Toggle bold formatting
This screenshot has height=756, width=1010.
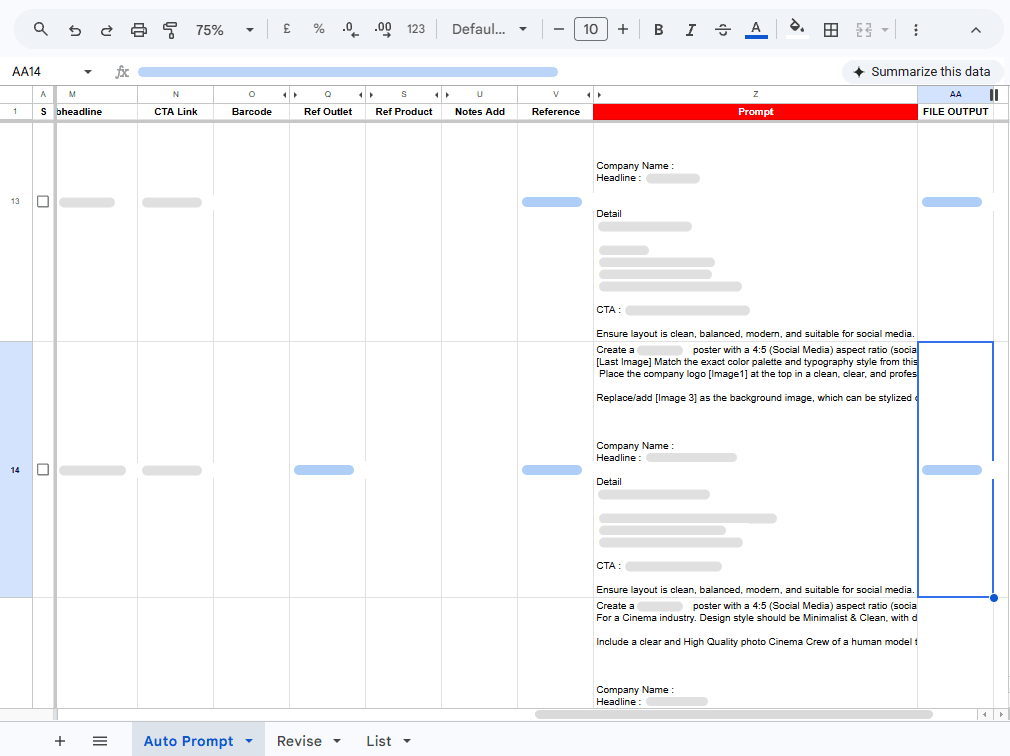pyautogui.click(x=658, y=30)
